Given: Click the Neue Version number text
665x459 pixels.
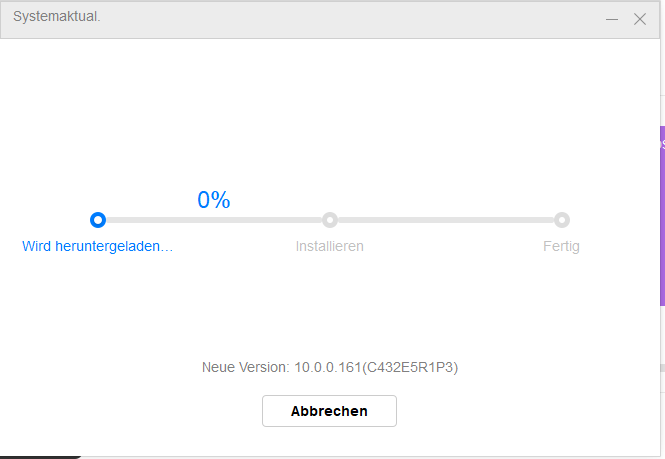Looking at the screenshot, I should pos(330,367).
